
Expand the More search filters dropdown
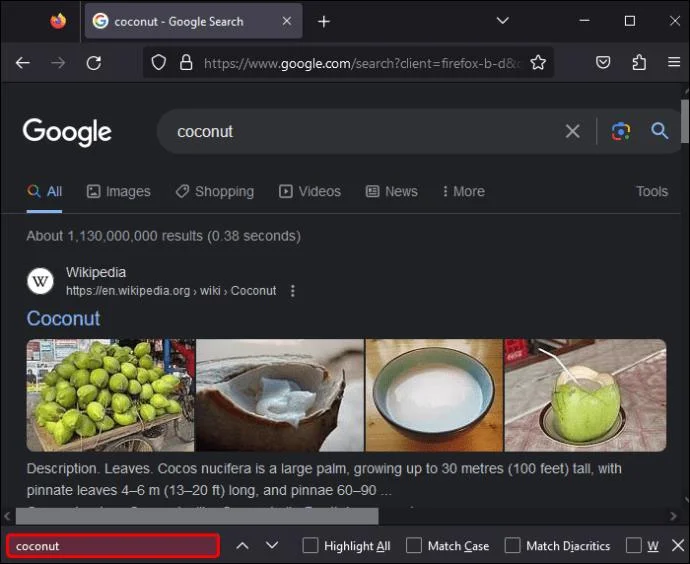tap(462, 191)
